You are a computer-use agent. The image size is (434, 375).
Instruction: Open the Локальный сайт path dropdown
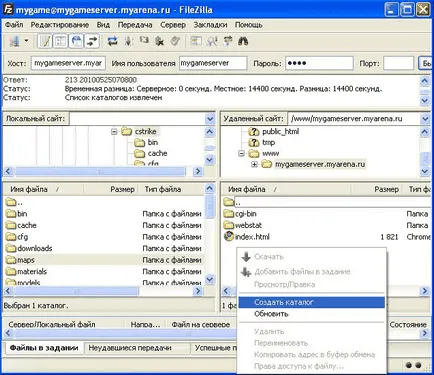pyautogui.click(x=210, y=119)
